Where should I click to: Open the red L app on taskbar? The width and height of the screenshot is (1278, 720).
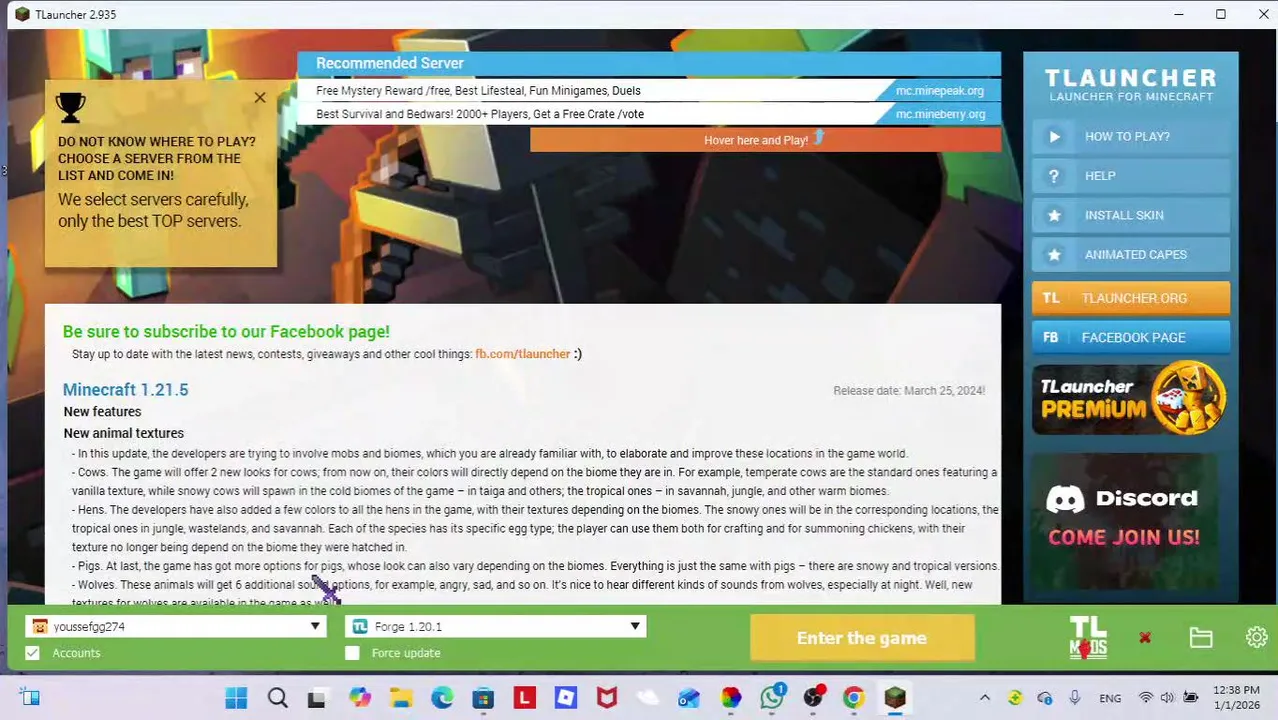524,698
